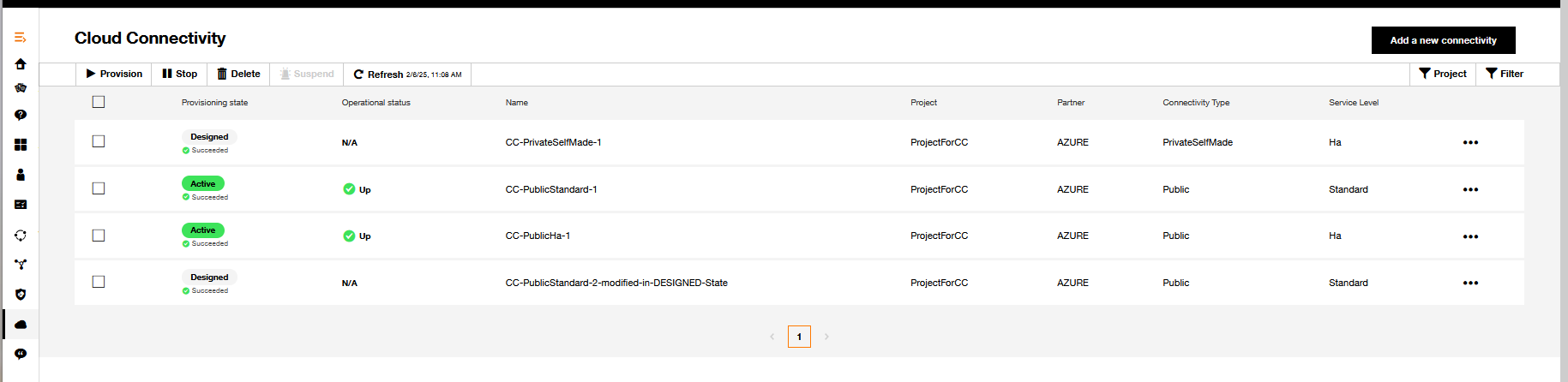Open the Project filter dropdown

[x=1443, y=74]
